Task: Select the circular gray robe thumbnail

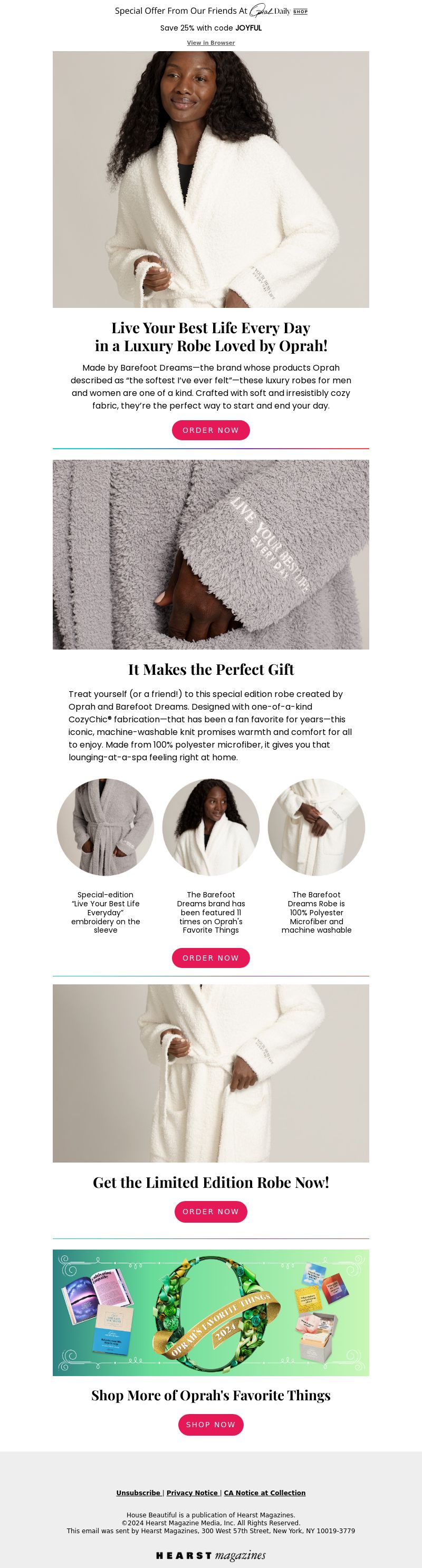Action: 105,827
